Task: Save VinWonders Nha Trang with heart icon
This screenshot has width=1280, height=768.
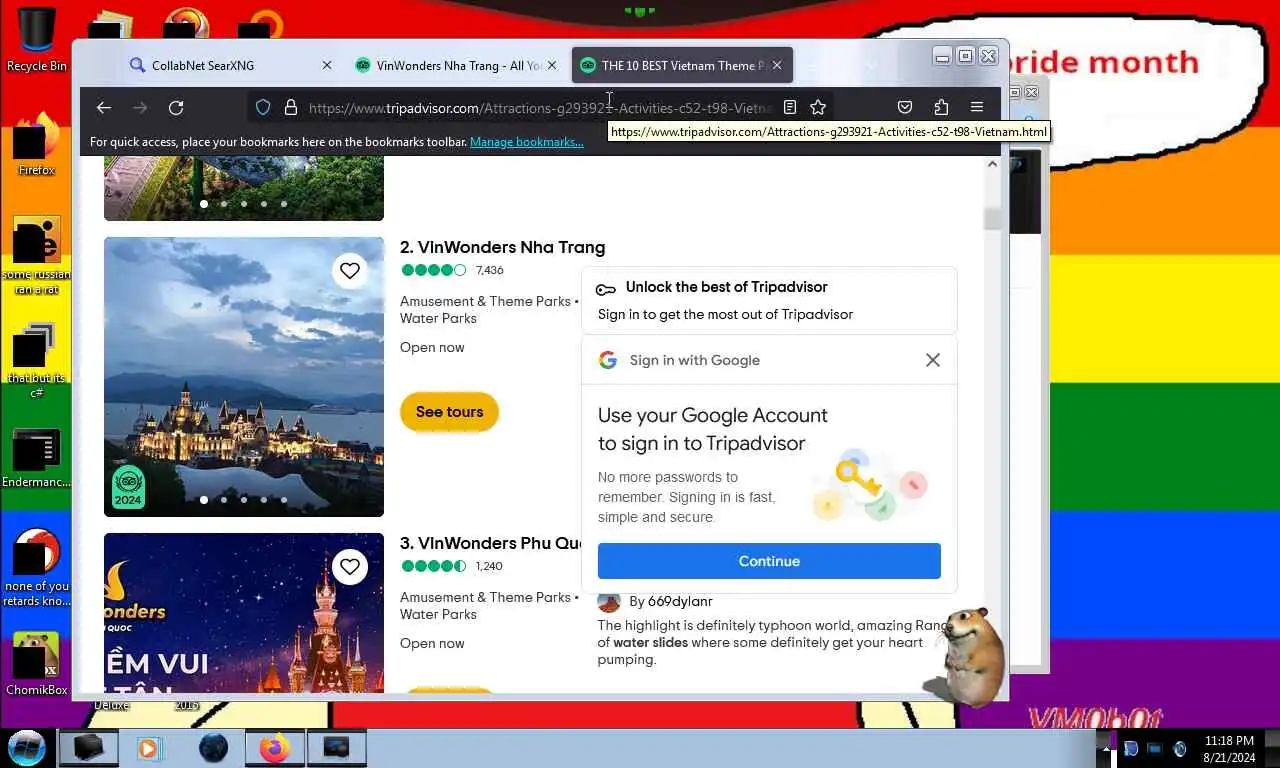Action: 349,270
